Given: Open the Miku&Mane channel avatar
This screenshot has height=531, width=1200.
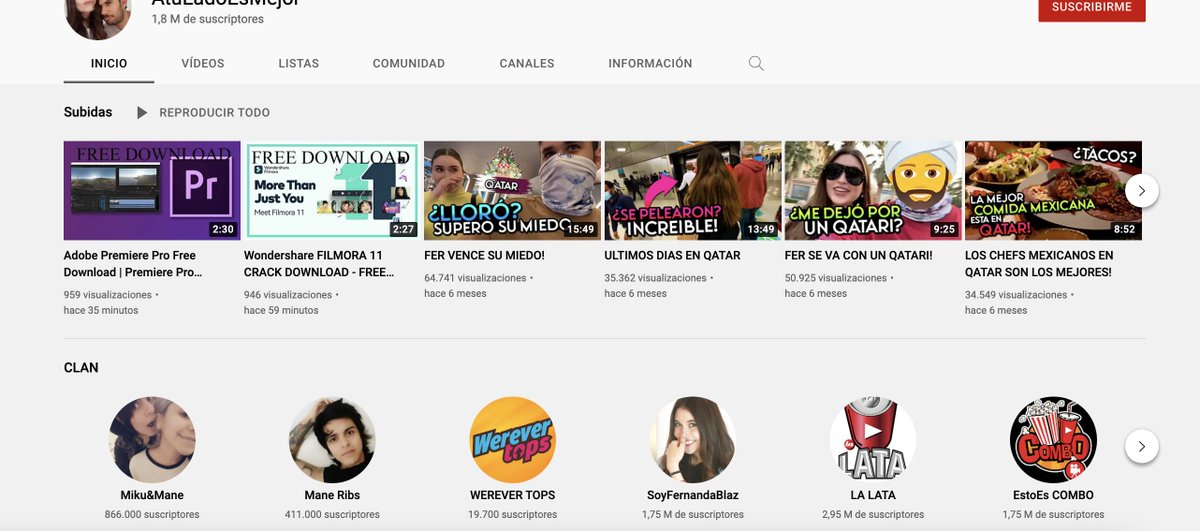Looking at the screenshot, I should pyautogui.click(x=152, y=440).
